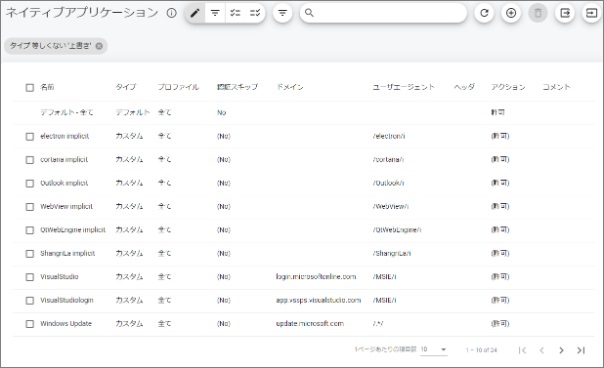Click the /QtWebEngine/i user agent cell
The height and width of the screenshot is (368, 604).
(x=397, y=230)
